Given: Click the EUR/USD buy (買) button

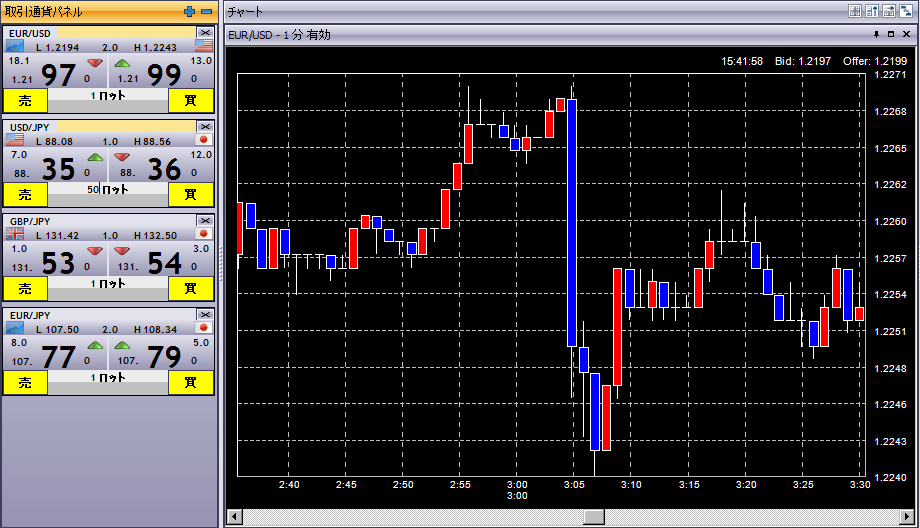Looking at the screenshot, I should click(x=190, y=99).
